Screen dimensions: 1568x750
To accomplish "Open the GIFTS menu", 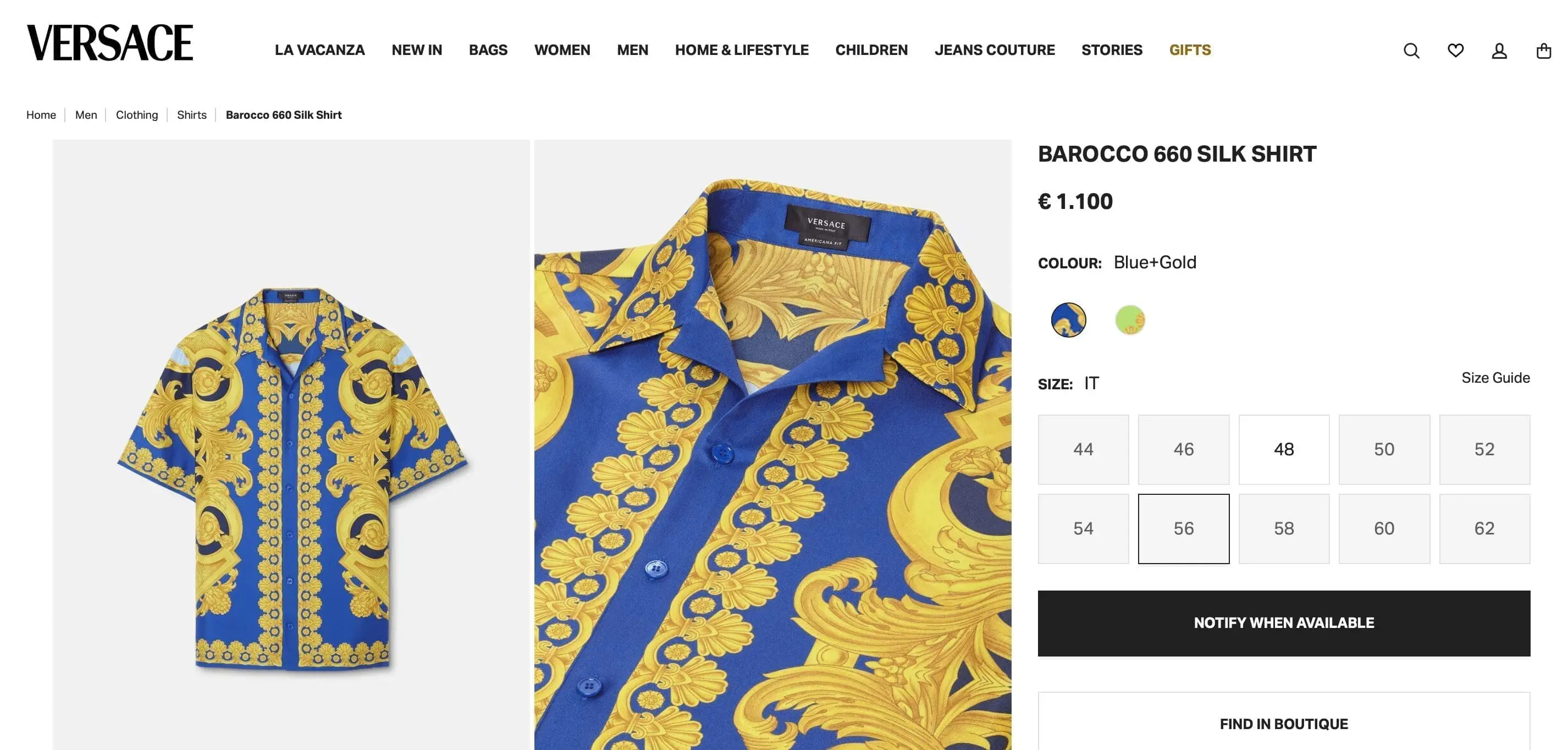I will [1189, 50].
